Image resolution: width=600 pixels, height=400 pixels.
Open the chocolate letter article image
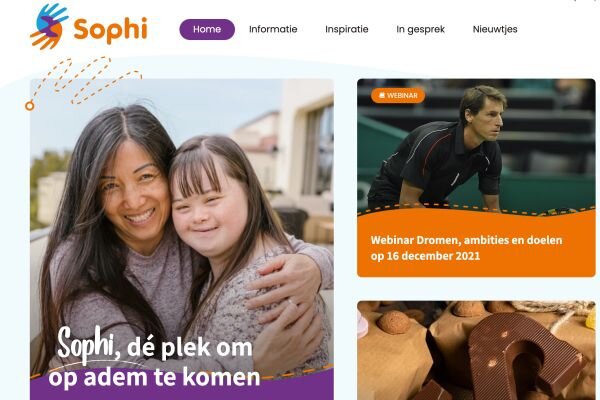coord(476,350)
